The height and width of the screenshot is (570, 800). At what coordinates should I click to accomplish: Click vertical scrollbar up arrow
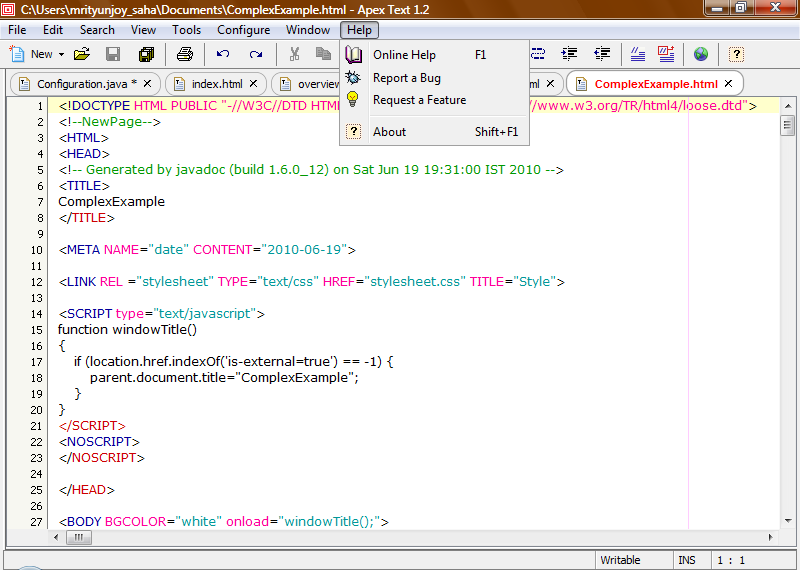788,106
